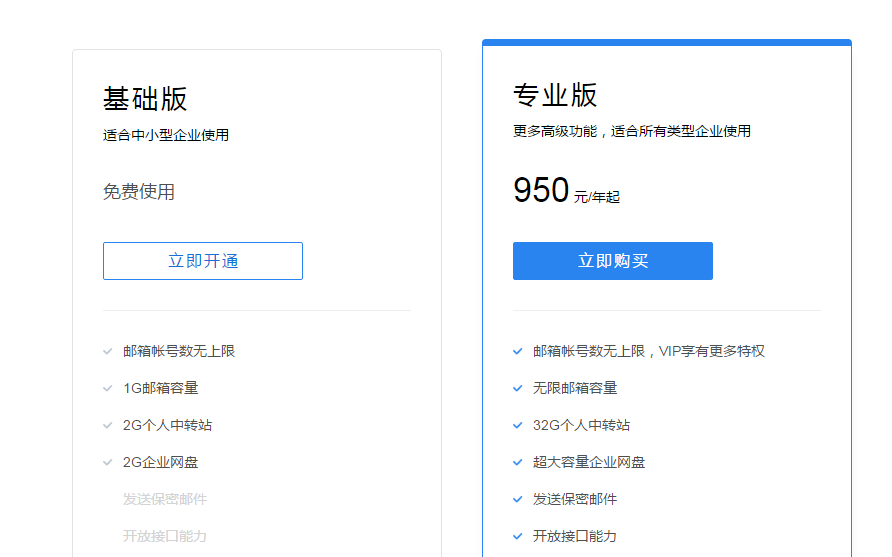Click the 950 元/年起 price
892x557 pixels.
coord(566,191)
